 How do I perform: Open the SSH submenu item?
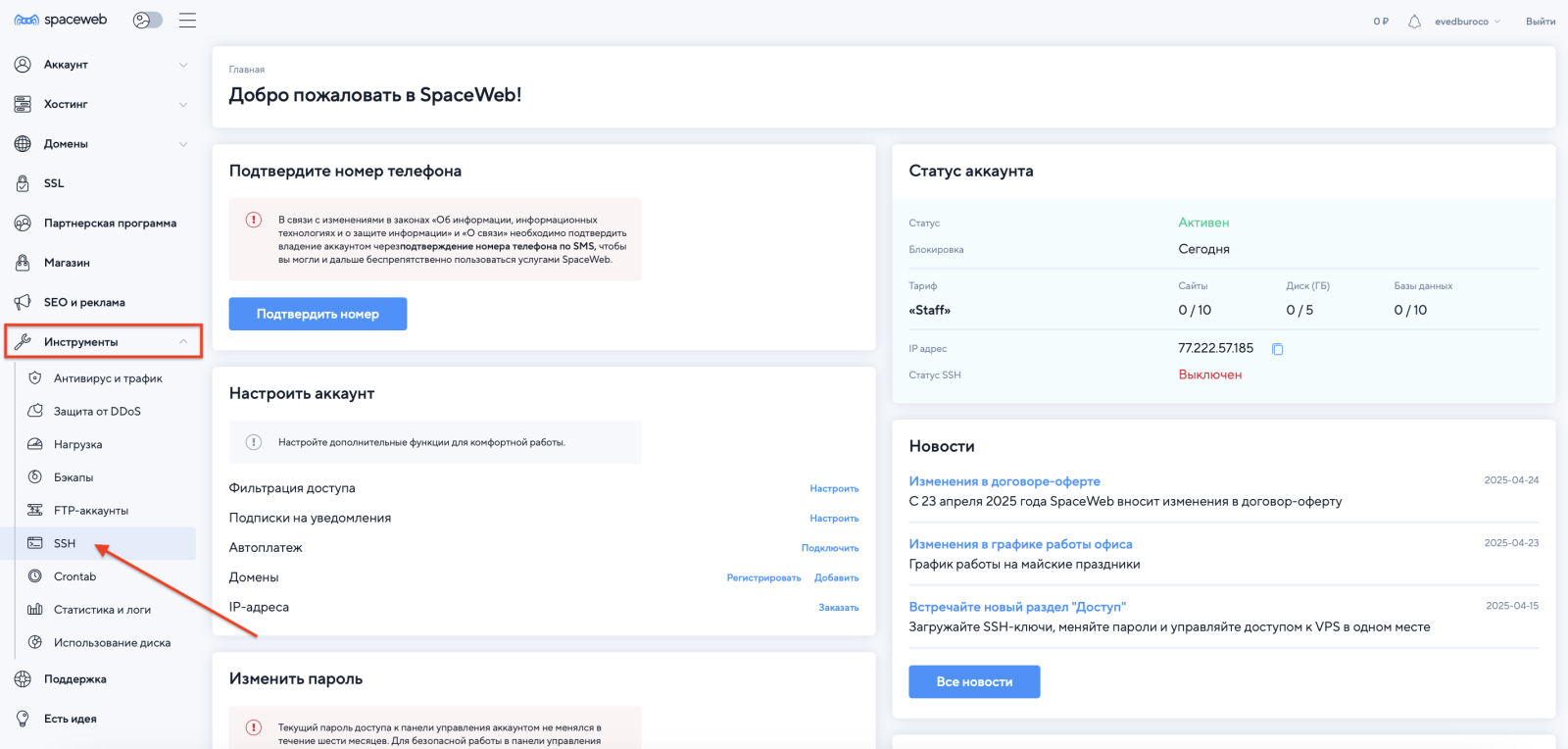click(x=65, y=543)
